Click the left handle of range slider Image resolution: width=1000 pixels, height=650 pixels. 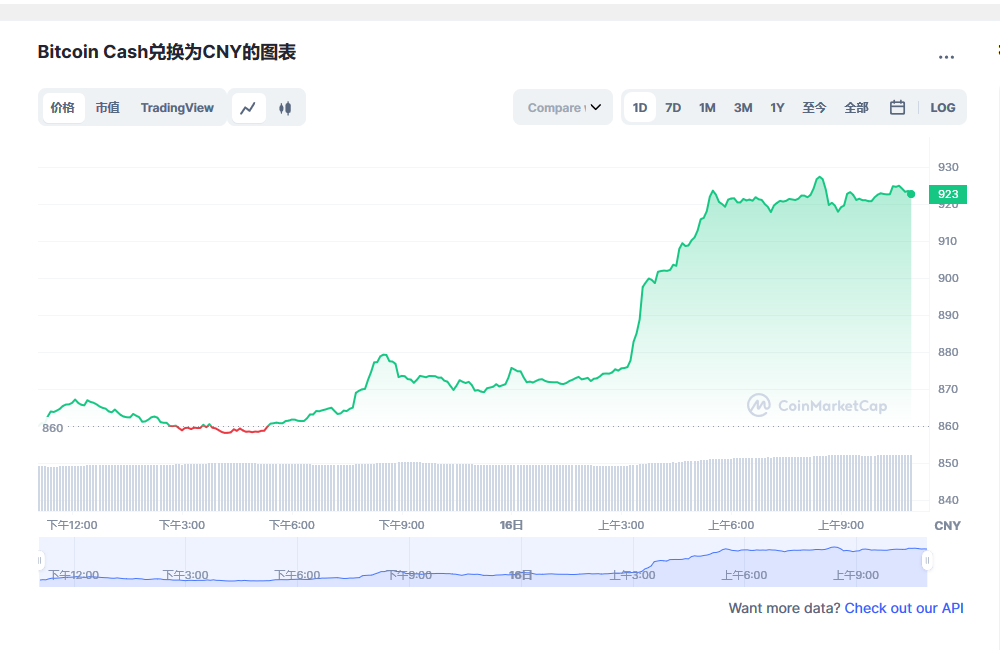(41, 561)
